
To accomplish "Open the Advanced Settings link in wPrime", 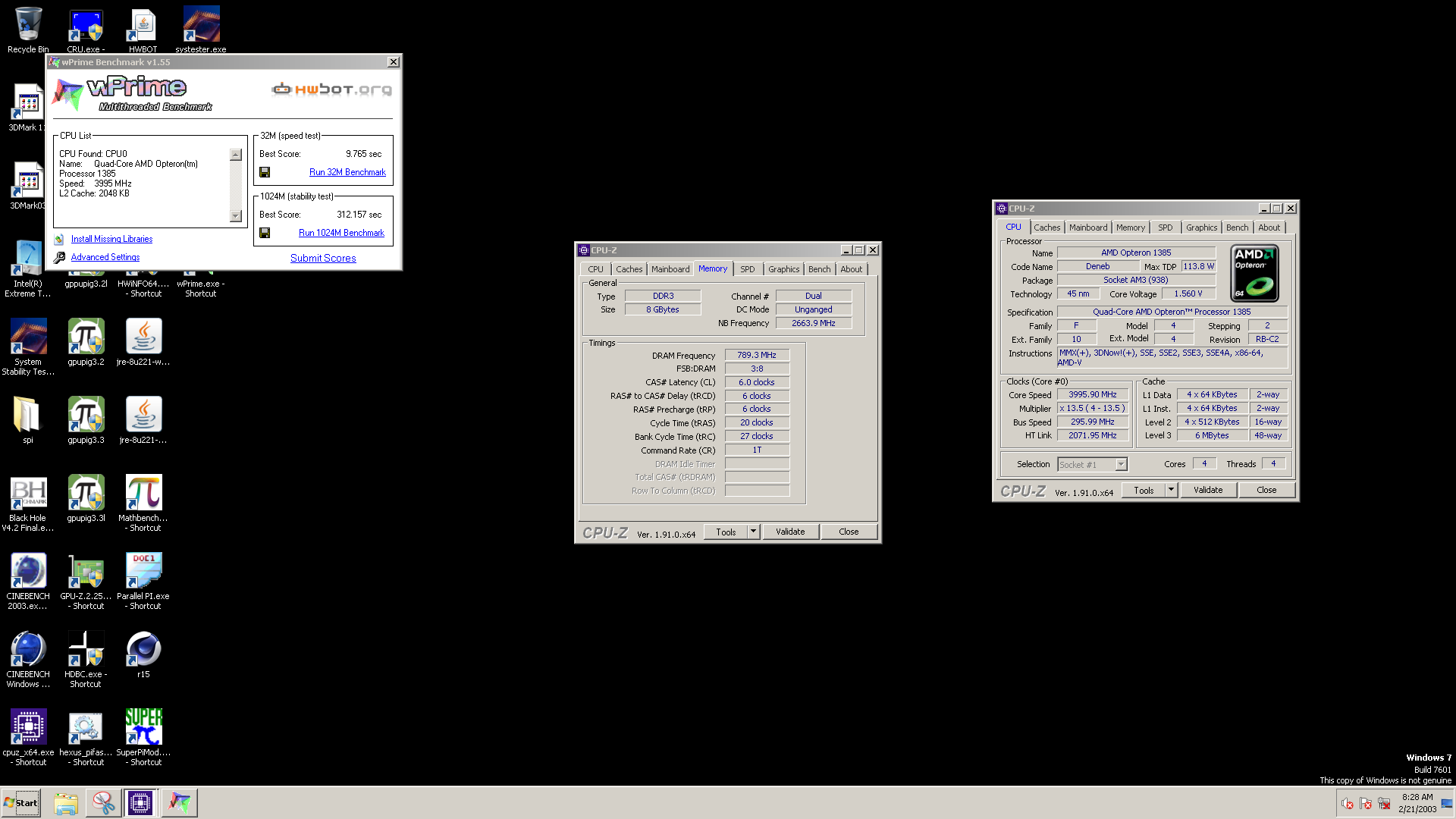I will coord(105,257).
